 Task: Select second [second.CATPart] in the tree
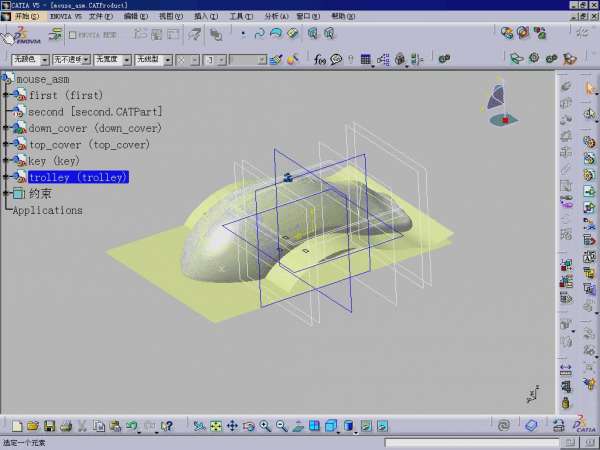click(x=95, y=112)
